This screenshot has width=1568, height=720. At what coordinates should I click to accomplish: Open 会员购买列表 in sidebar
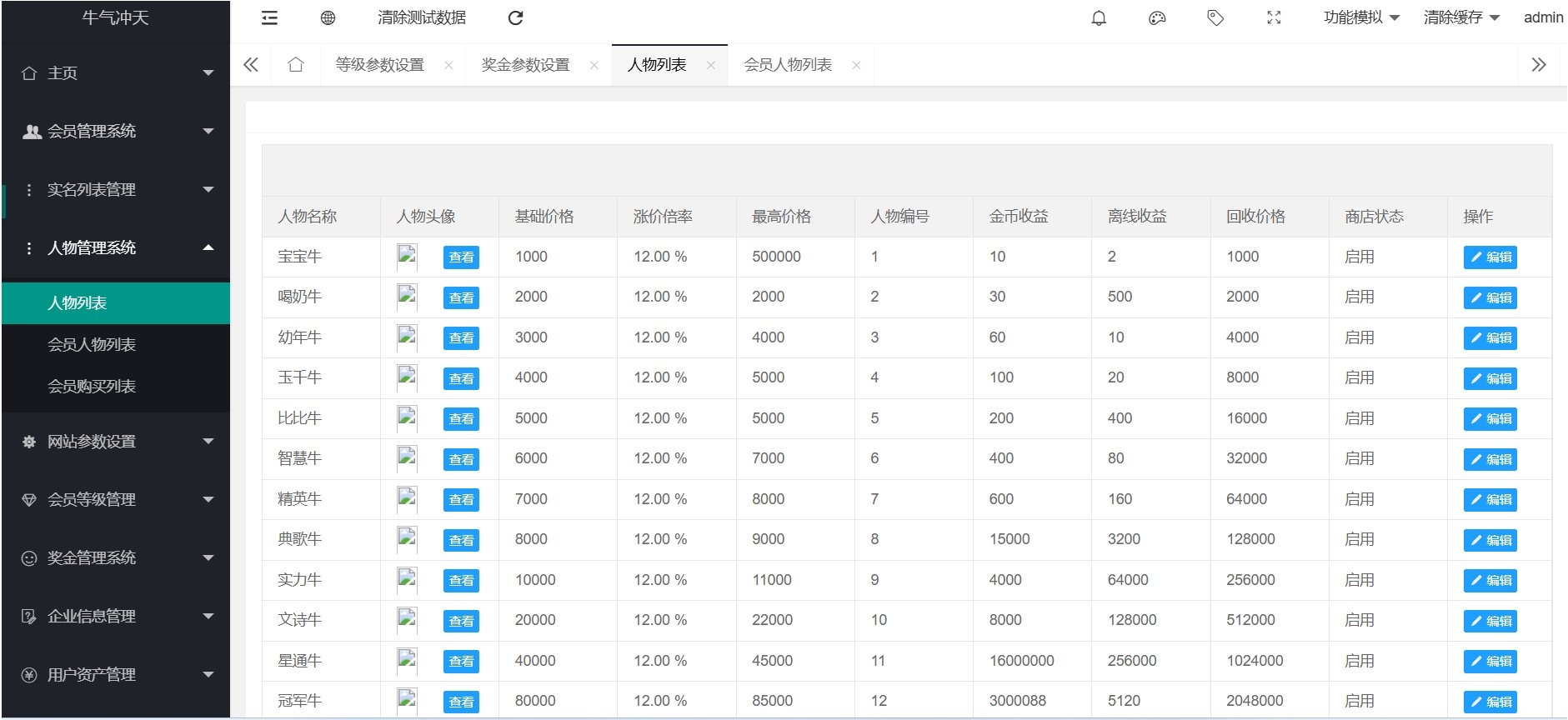point(92,386)
